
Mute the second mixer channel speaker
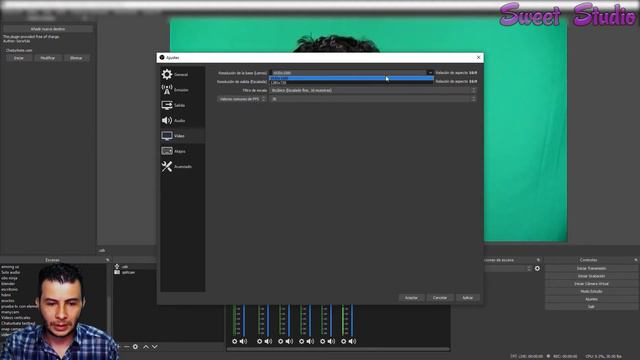click(268, 341)
